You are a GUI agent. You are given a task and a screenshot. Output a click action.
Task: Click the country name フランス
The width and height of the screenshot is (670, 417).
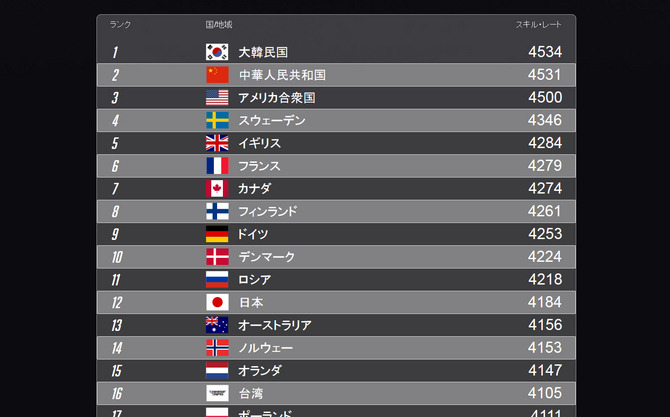[259, 166]
